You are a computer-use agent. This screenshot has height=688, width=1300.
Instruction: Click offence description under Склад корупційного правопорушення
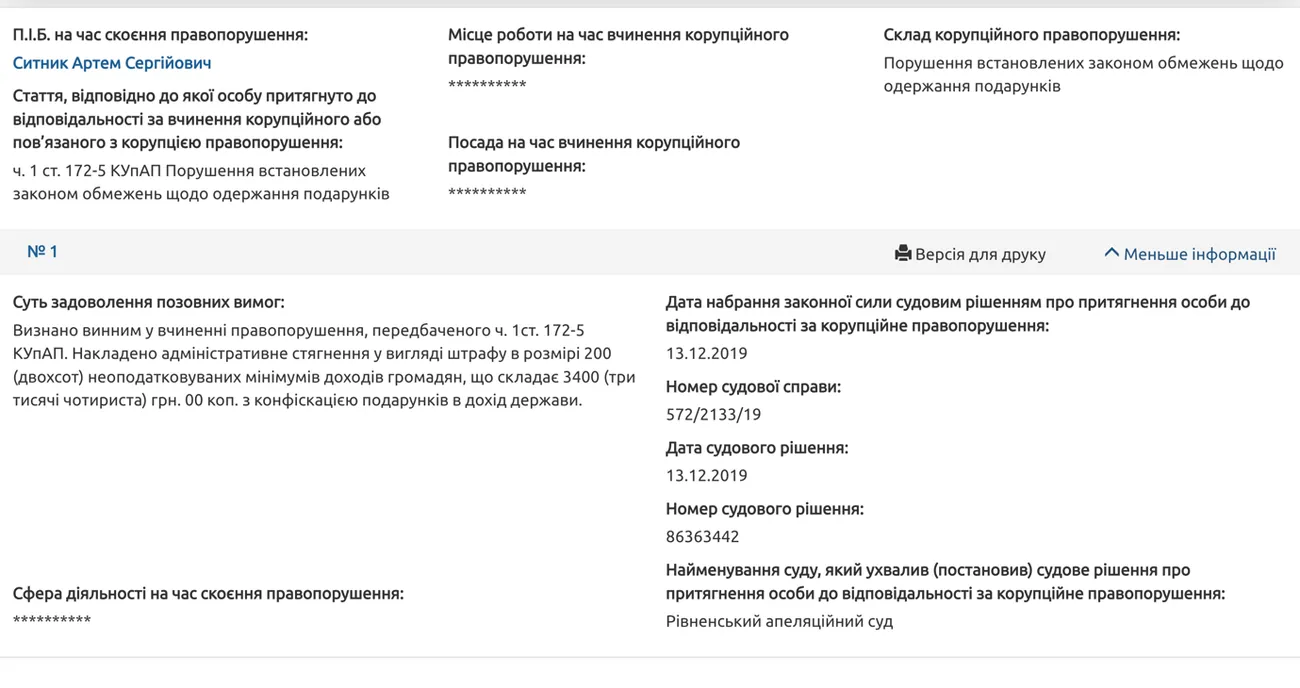click(x=1083, y=75)
